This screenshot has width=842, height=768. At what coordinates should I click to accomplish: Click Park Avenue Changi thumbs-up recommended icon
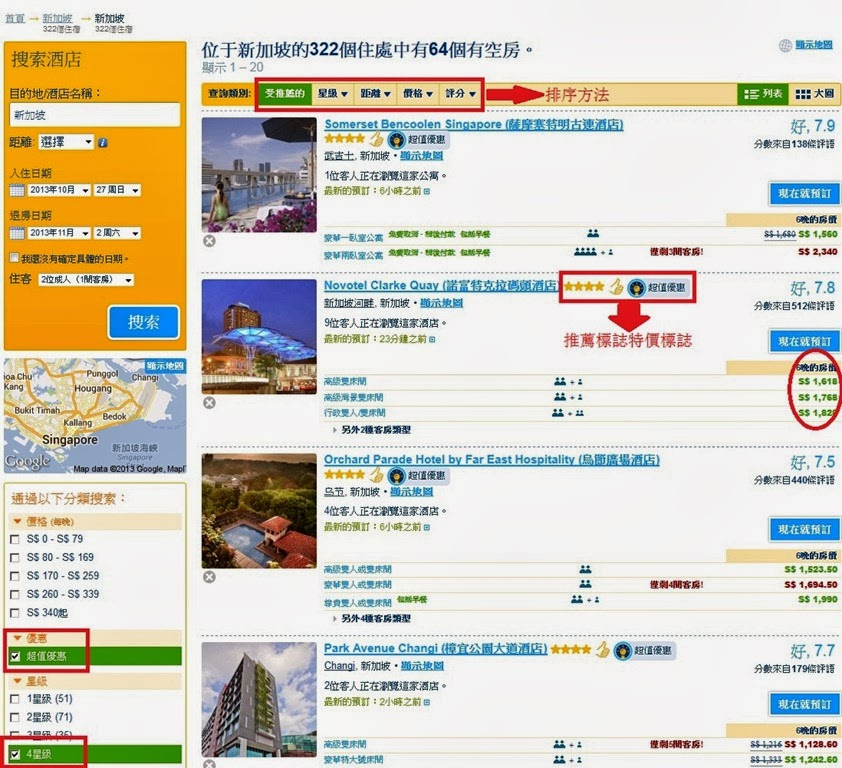(603, 650)
